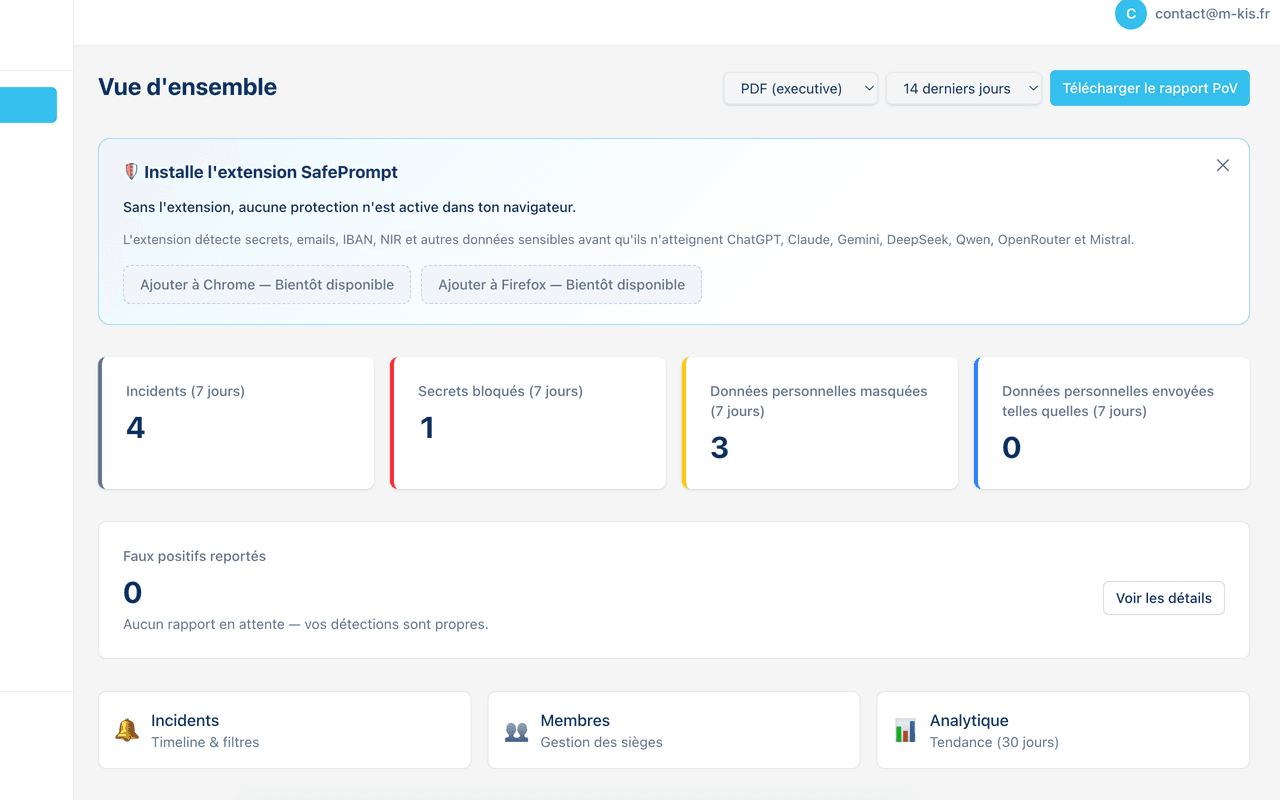The width and height of the screenshot is (1280, 800).
Task: Select the Secrets bloqués stat card
Action: tap(528, 423)
